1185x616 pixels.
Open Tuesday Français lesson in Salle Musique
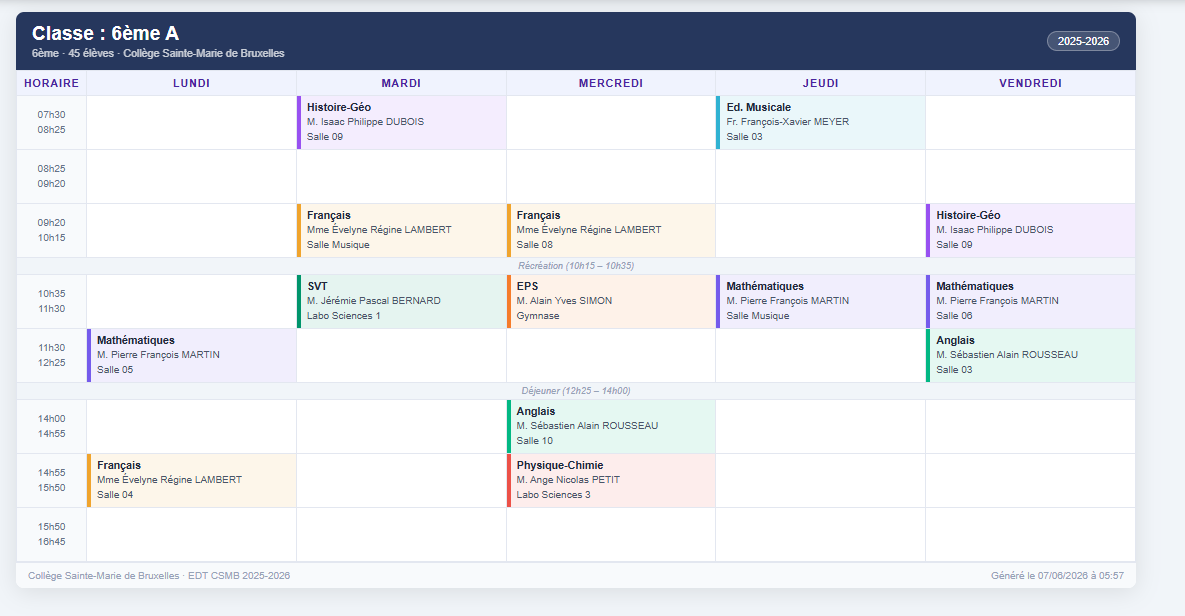[x=401, y=231]
